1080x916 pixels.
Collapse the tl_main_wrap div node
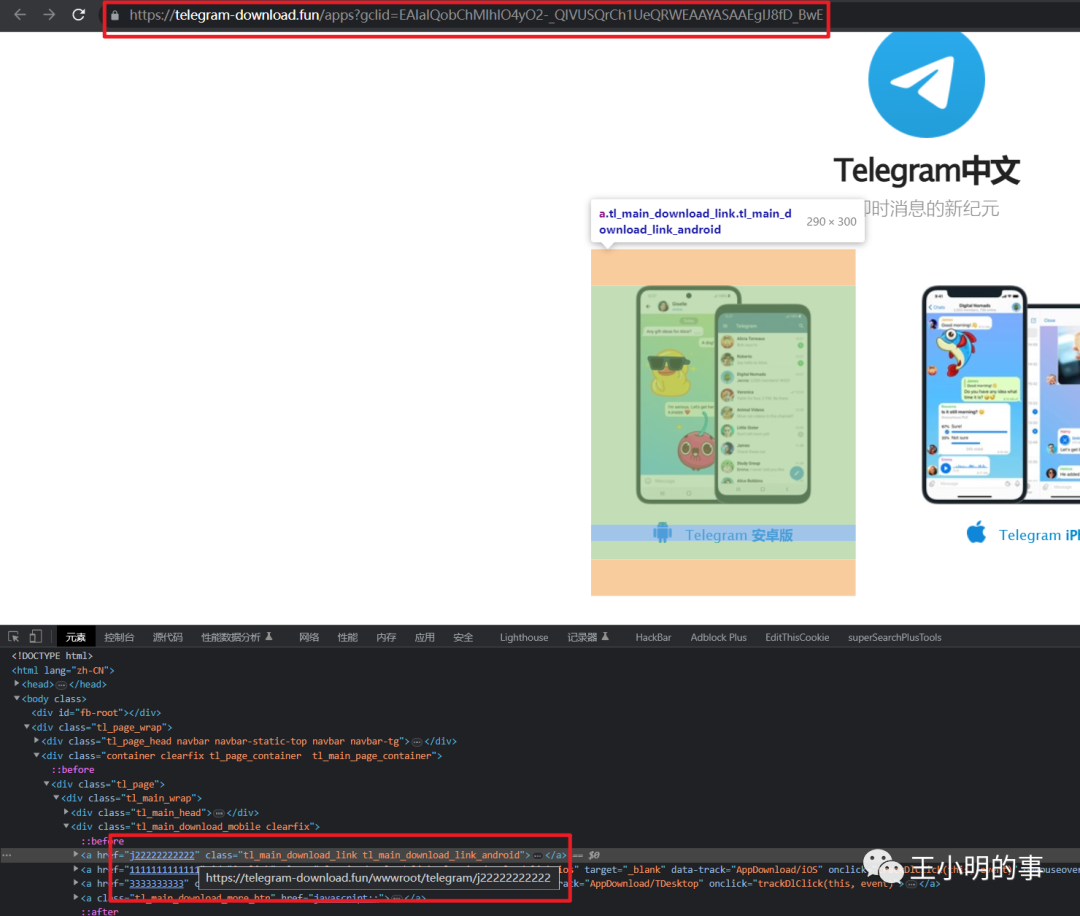(x=56, y=798)
